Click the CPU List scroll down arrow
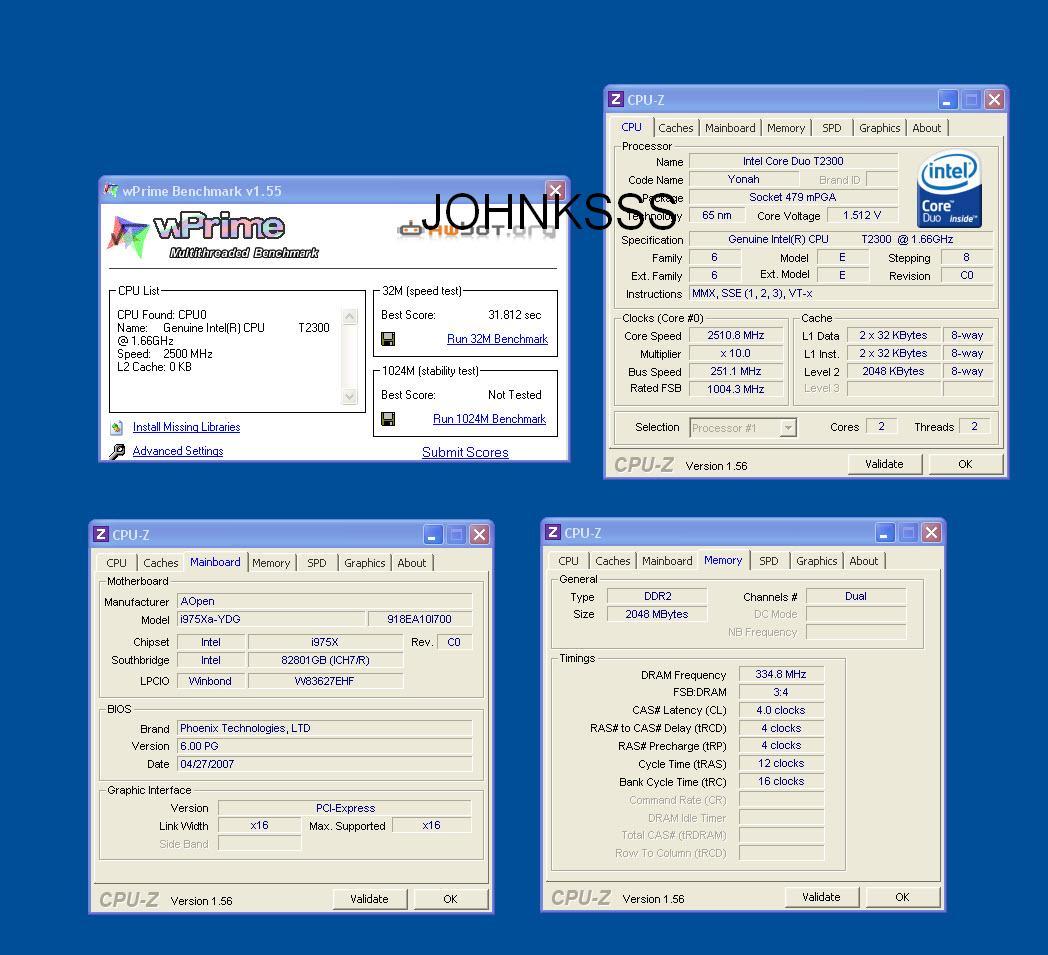 [350, 396]
